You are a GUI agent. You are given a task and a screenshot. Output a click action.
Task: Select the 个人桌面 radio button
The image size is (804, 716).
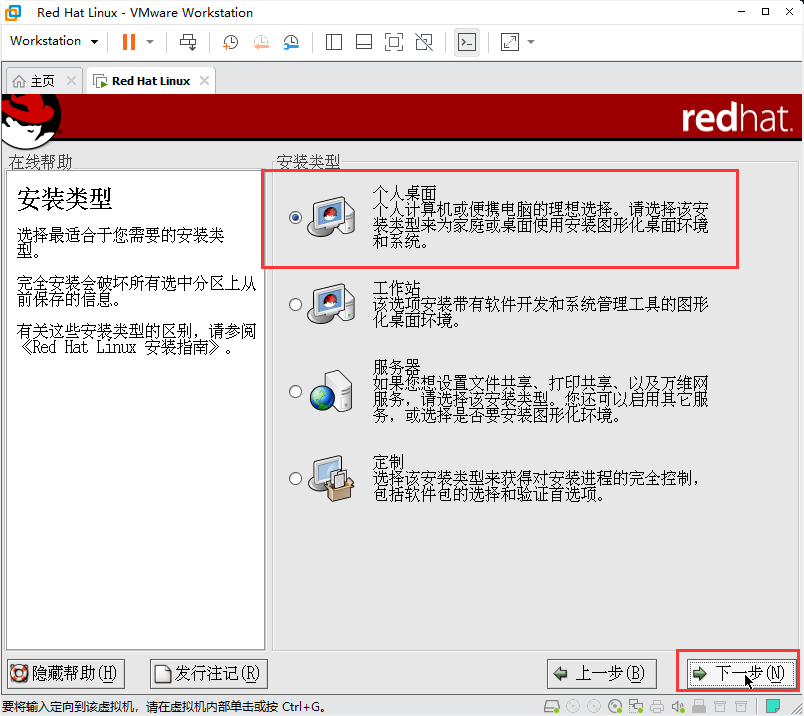(x=295, y=217)
